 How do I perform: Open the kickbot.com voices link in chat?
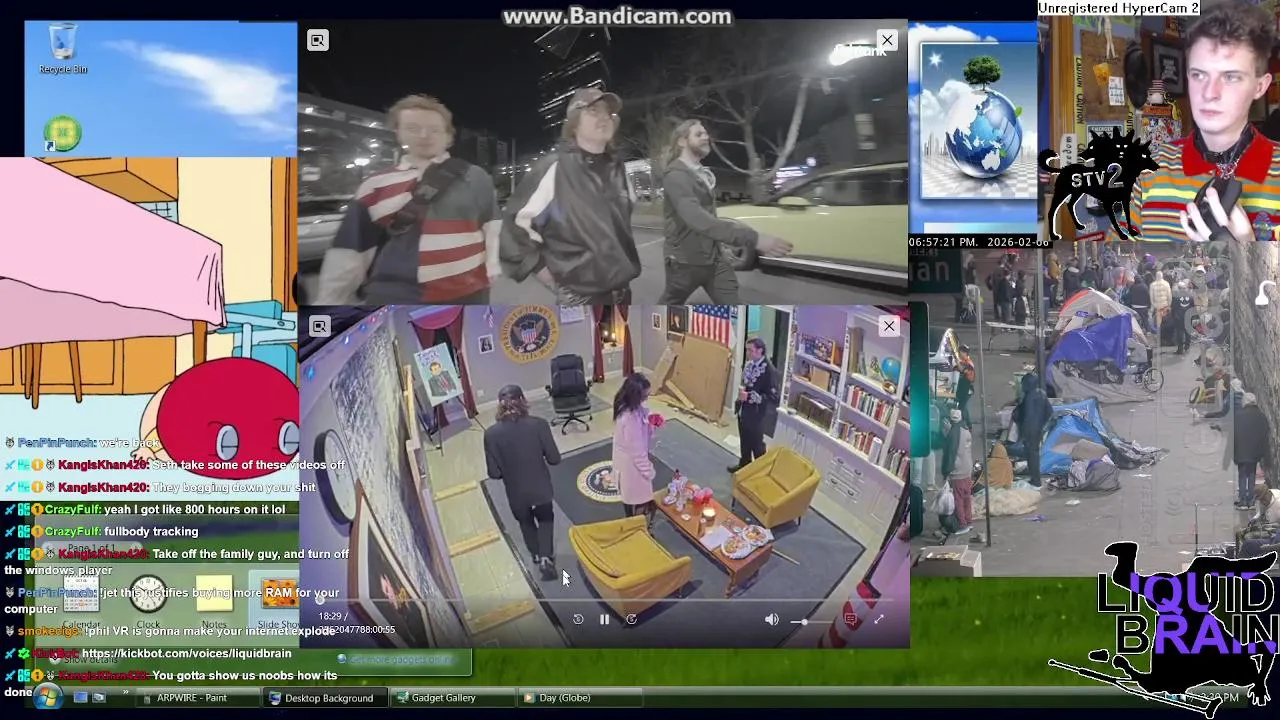click(189, 653)
